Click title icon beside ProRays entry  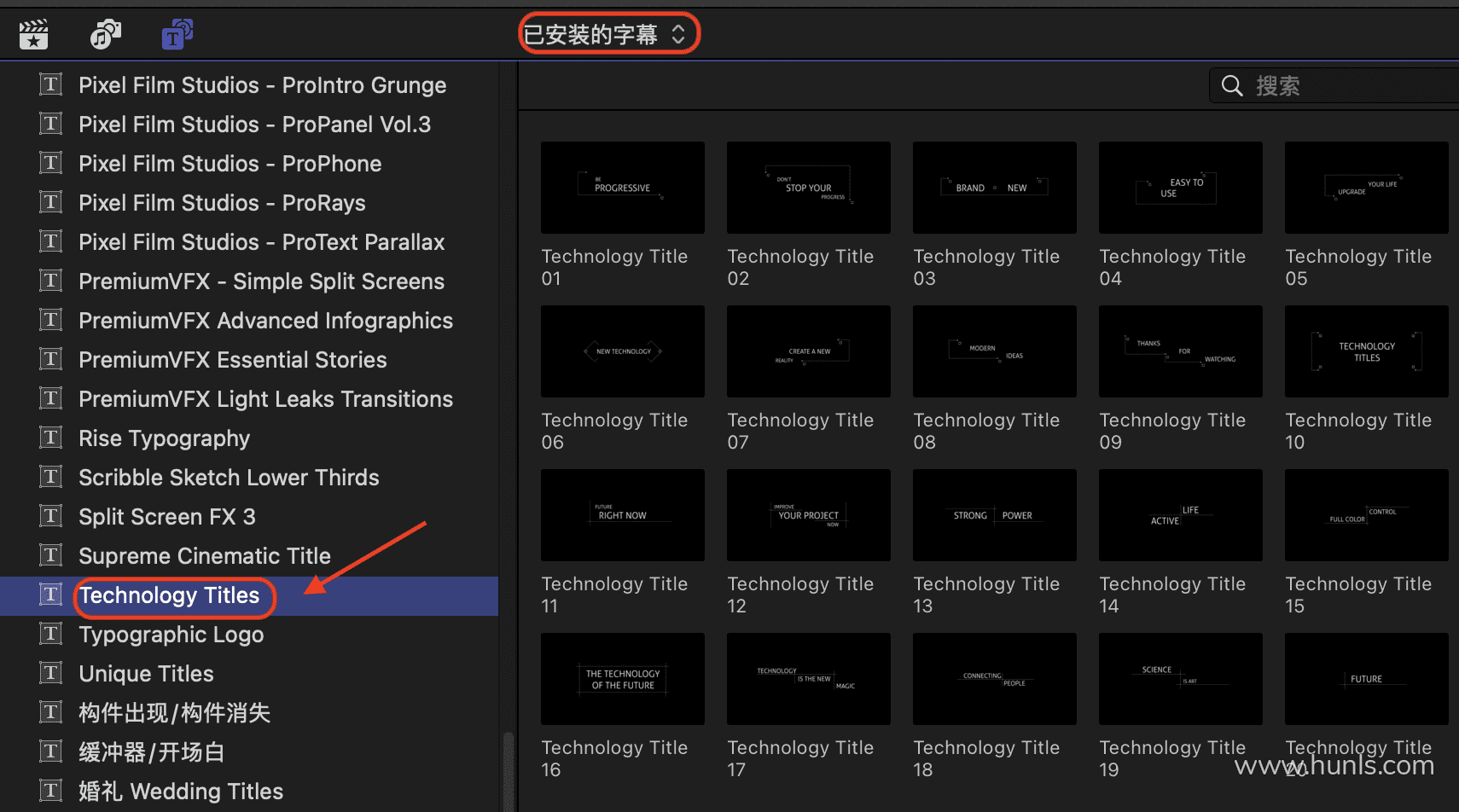pyautogui.click(x=51, y=202)
